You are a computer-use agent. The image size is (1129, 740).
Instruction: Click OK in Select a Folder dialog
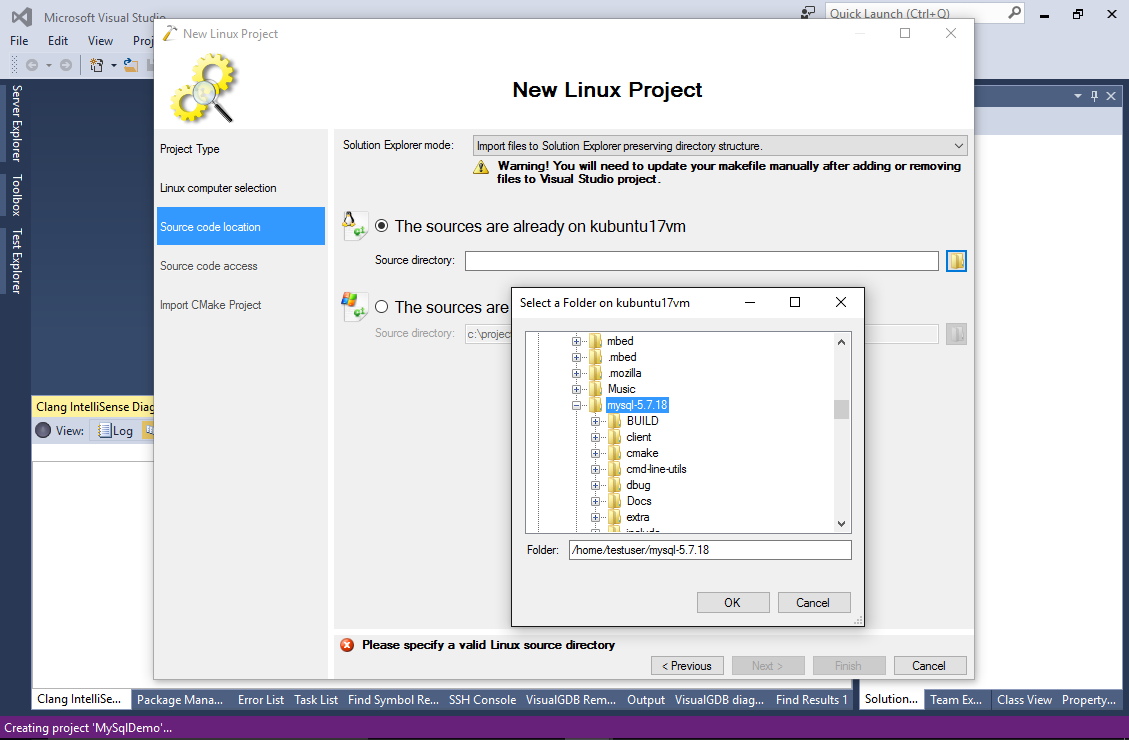[x=732, y=603]
